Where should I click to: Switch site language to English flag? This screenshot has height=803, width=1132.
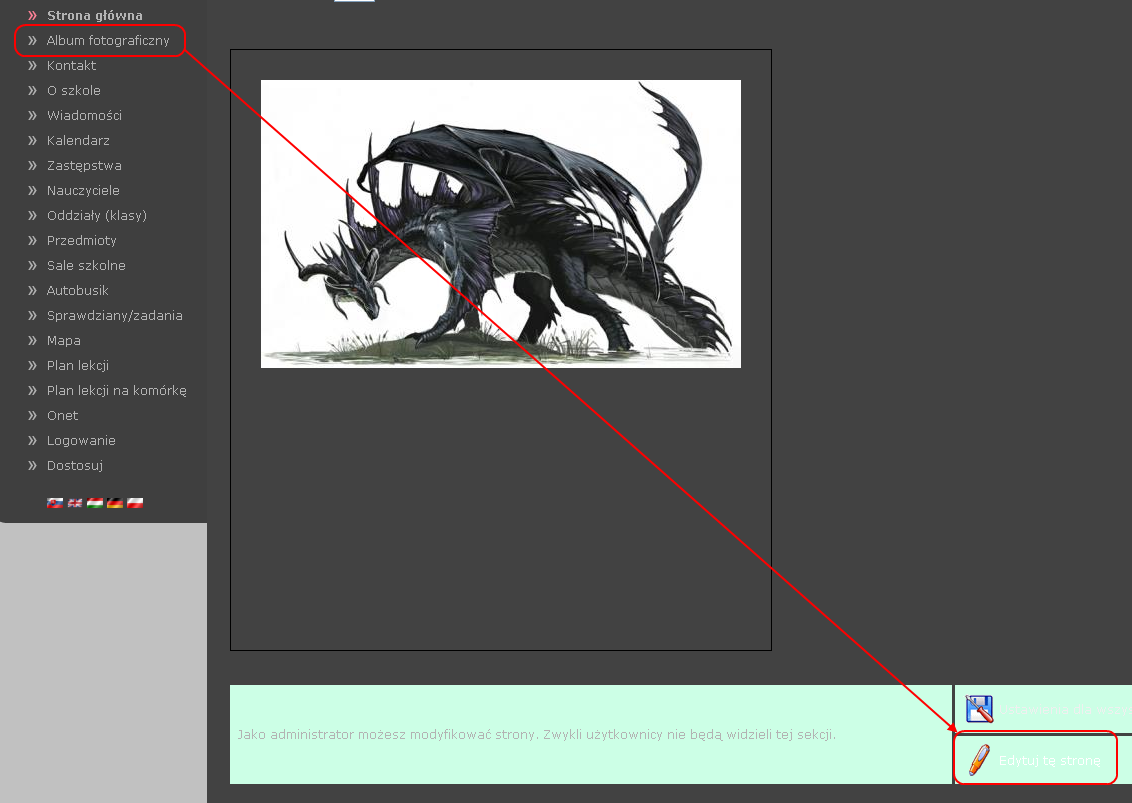point(75,503)
